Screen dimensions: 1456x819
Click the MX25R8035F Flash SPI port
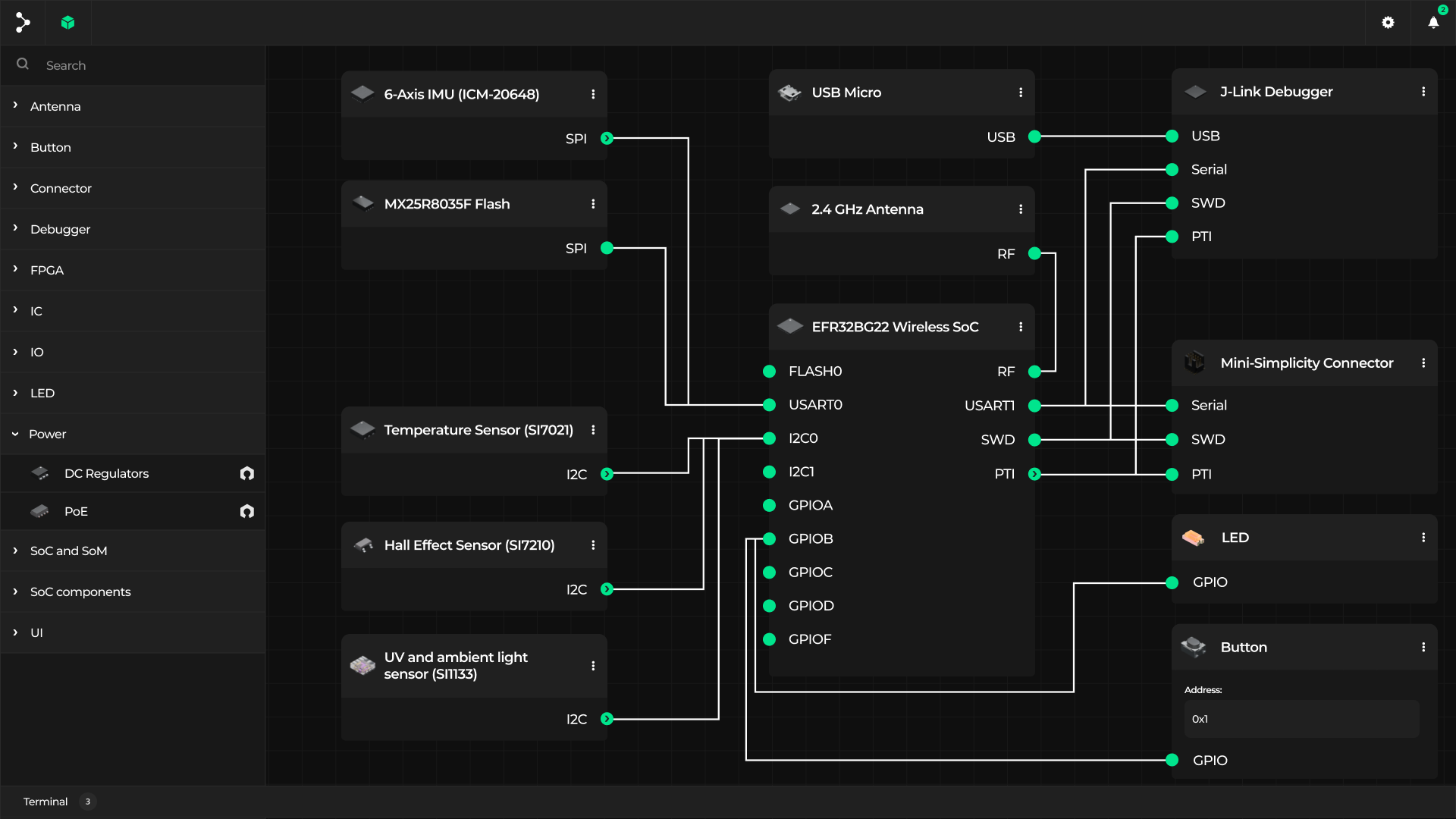pyautogui.click(x=607, y=248)
